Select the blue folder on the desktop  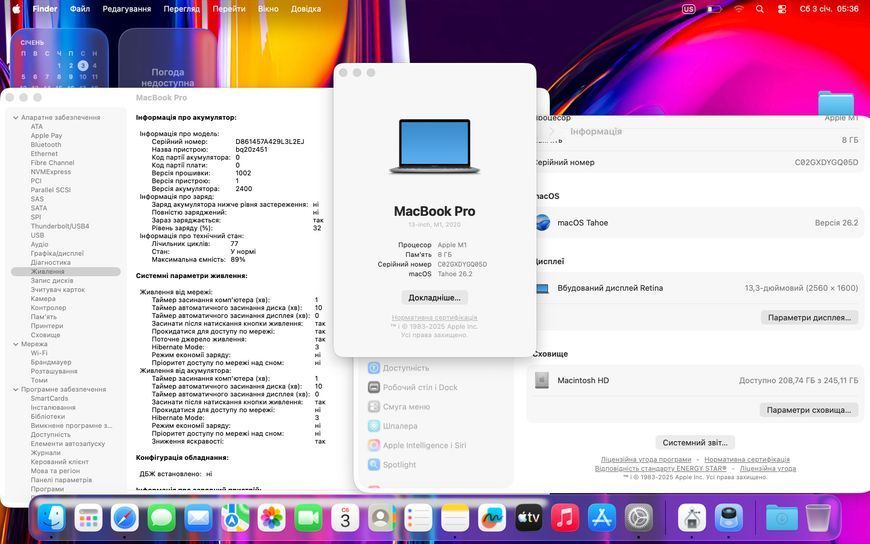coord(836,104)
